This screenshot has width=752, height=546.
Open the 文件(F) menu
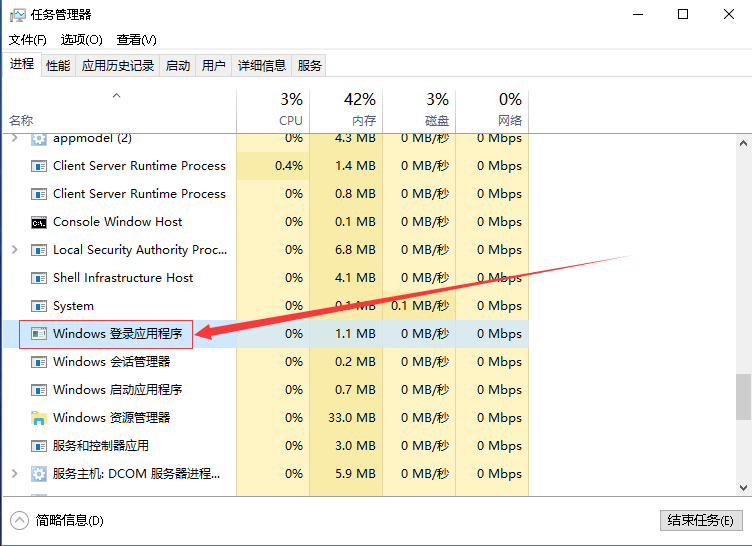pyautogui.click(x=28, y=40)
